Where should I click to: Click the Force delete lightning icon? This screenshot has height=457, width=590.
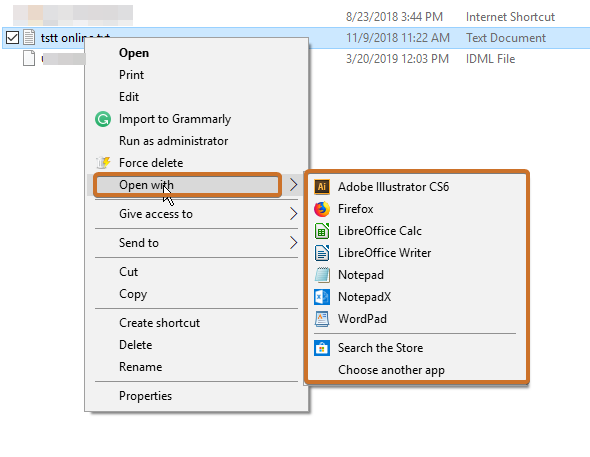pos(103,163)
